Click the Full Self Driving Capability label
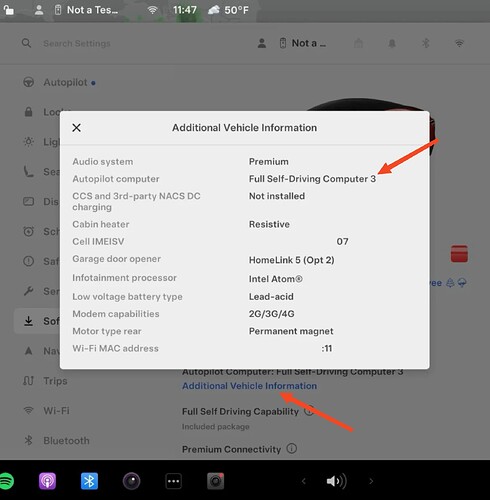 (240, 411)
